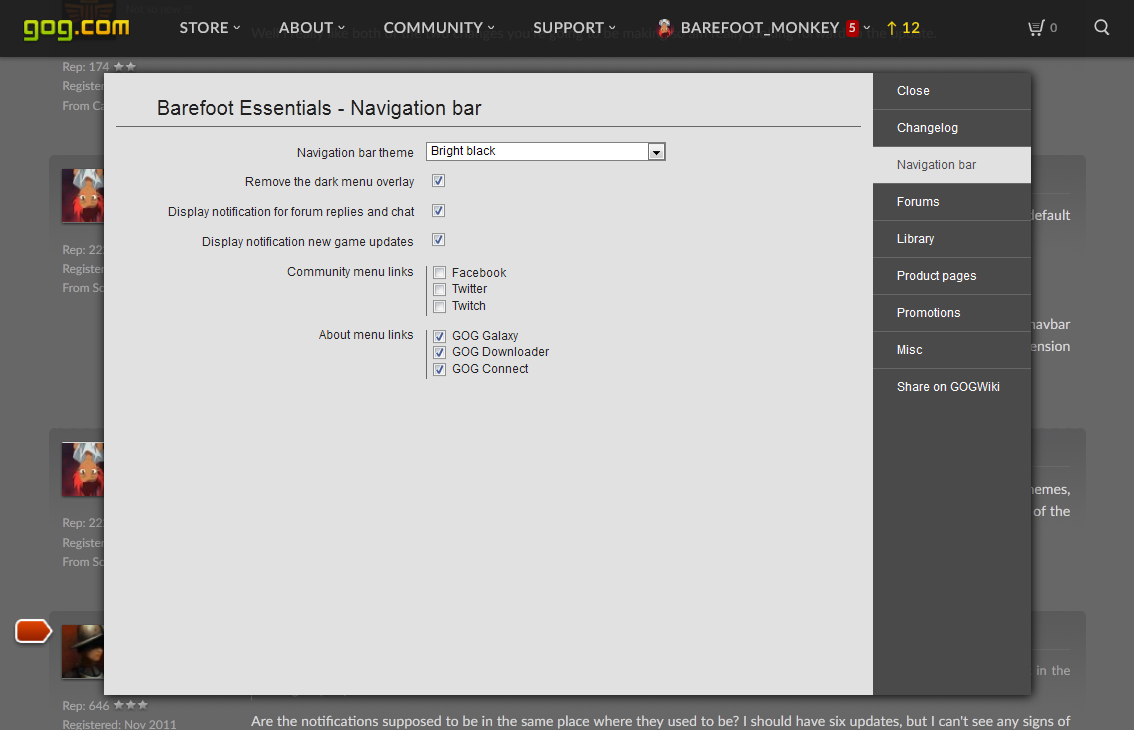Enable the Twitter community link checkbox
Viewport: 1134px width, 730px height.
(x=439, y=289)
